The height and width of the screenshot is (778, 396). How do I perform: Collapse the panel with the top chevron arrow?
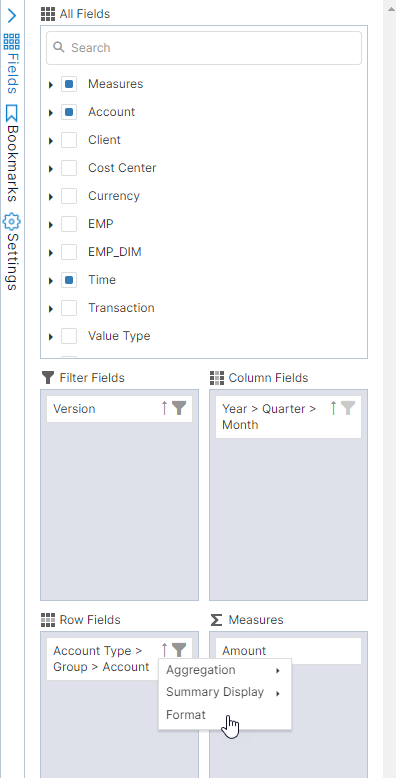(12, 16)
